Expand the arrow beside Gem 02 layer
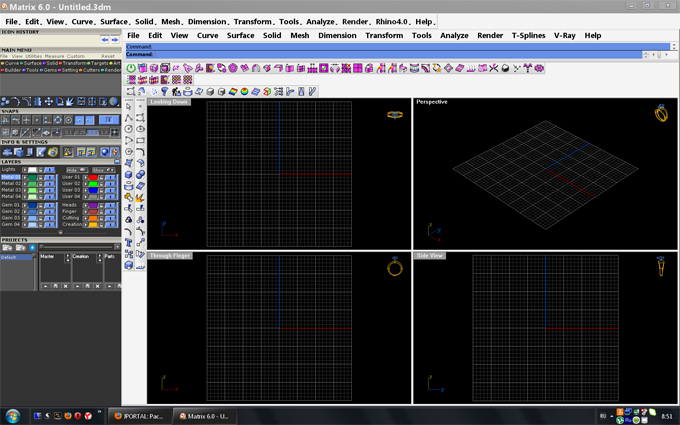The image size is (680, 425). [25, 212]
